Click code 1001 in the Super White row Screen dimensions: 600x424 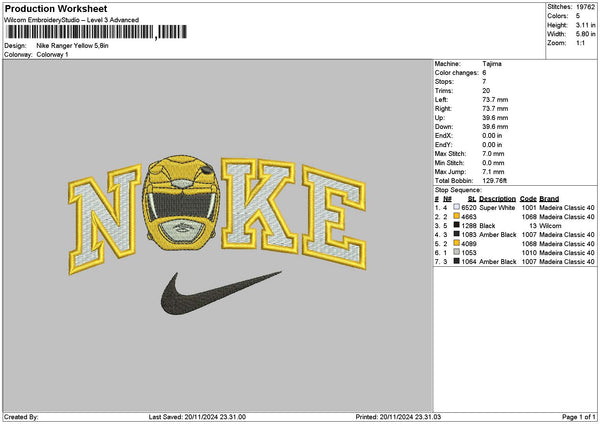pos(529,207)
